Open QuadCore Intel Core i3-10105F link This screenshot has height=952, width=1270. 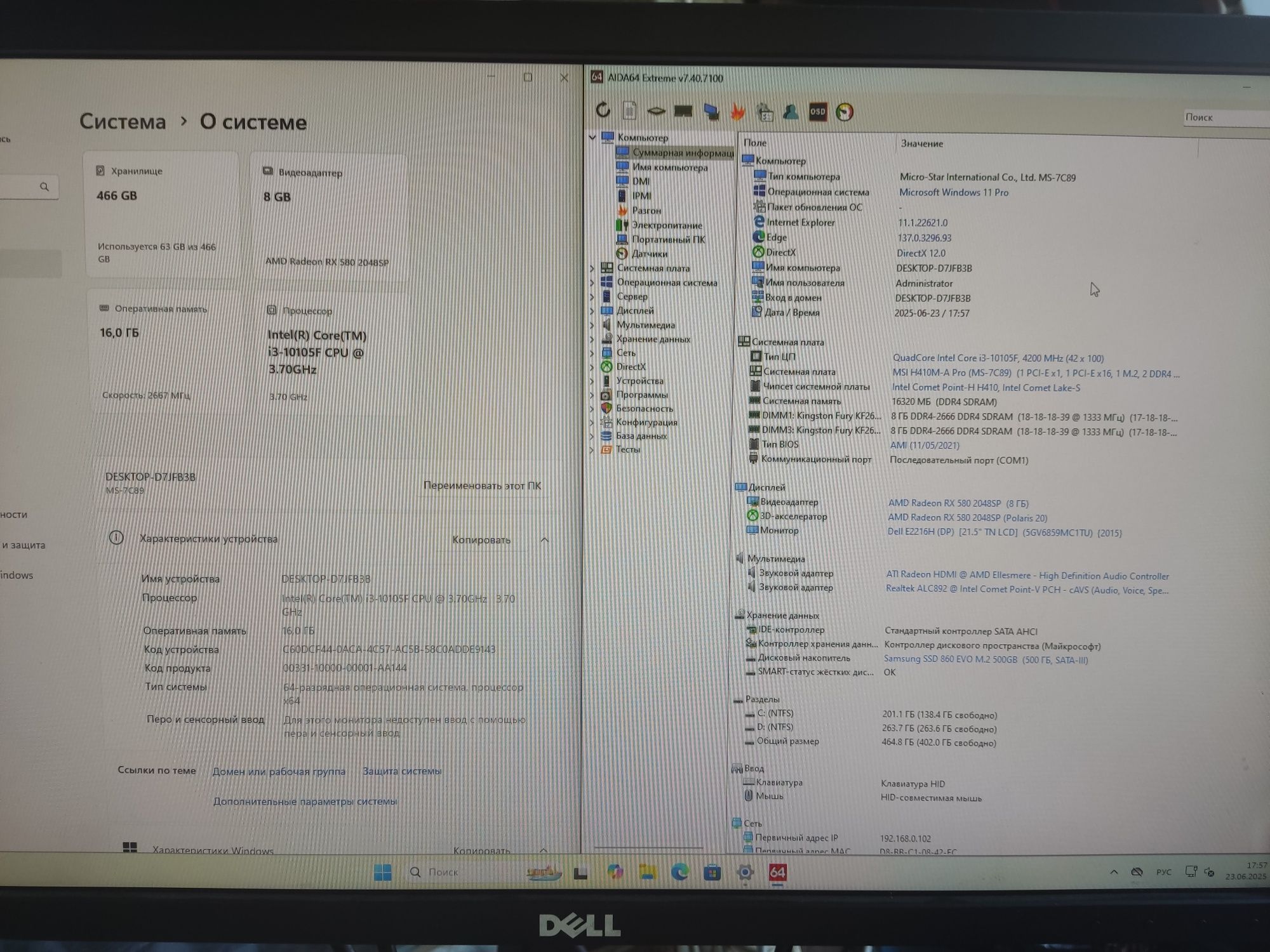click(998, 358)
